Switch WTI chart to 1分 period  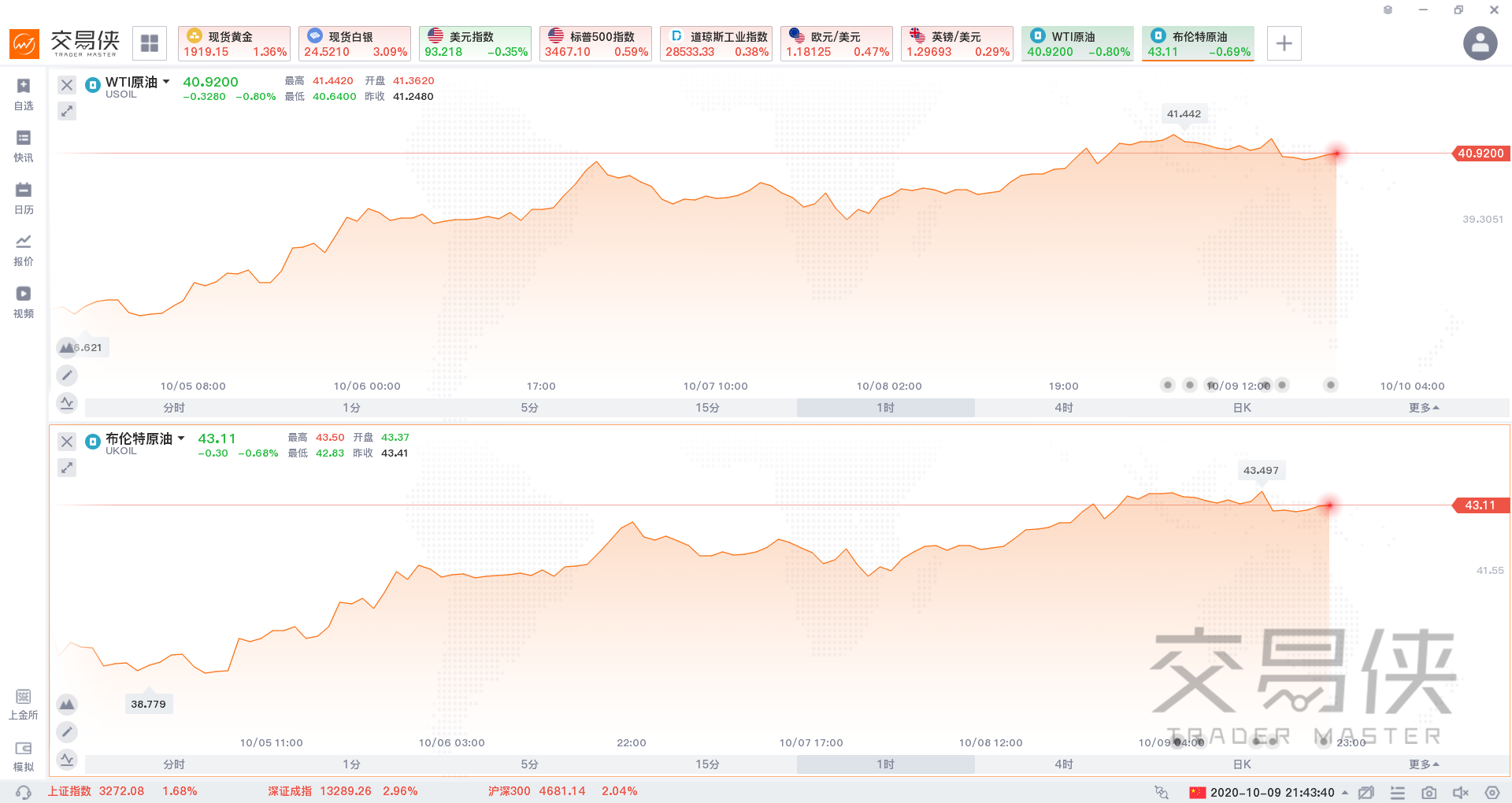click(352, 408)
